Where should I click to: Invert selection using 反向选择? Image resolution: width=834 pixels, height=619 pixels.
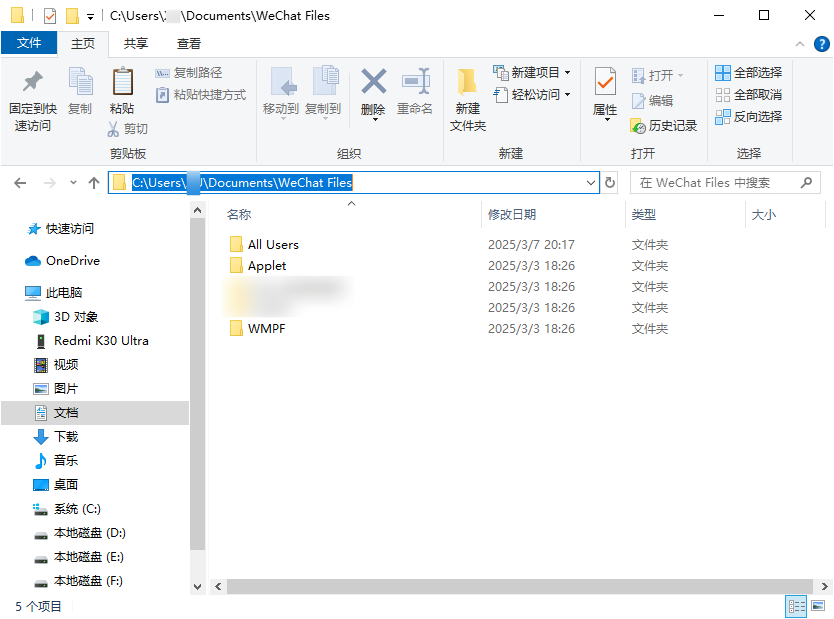(749, 117)
